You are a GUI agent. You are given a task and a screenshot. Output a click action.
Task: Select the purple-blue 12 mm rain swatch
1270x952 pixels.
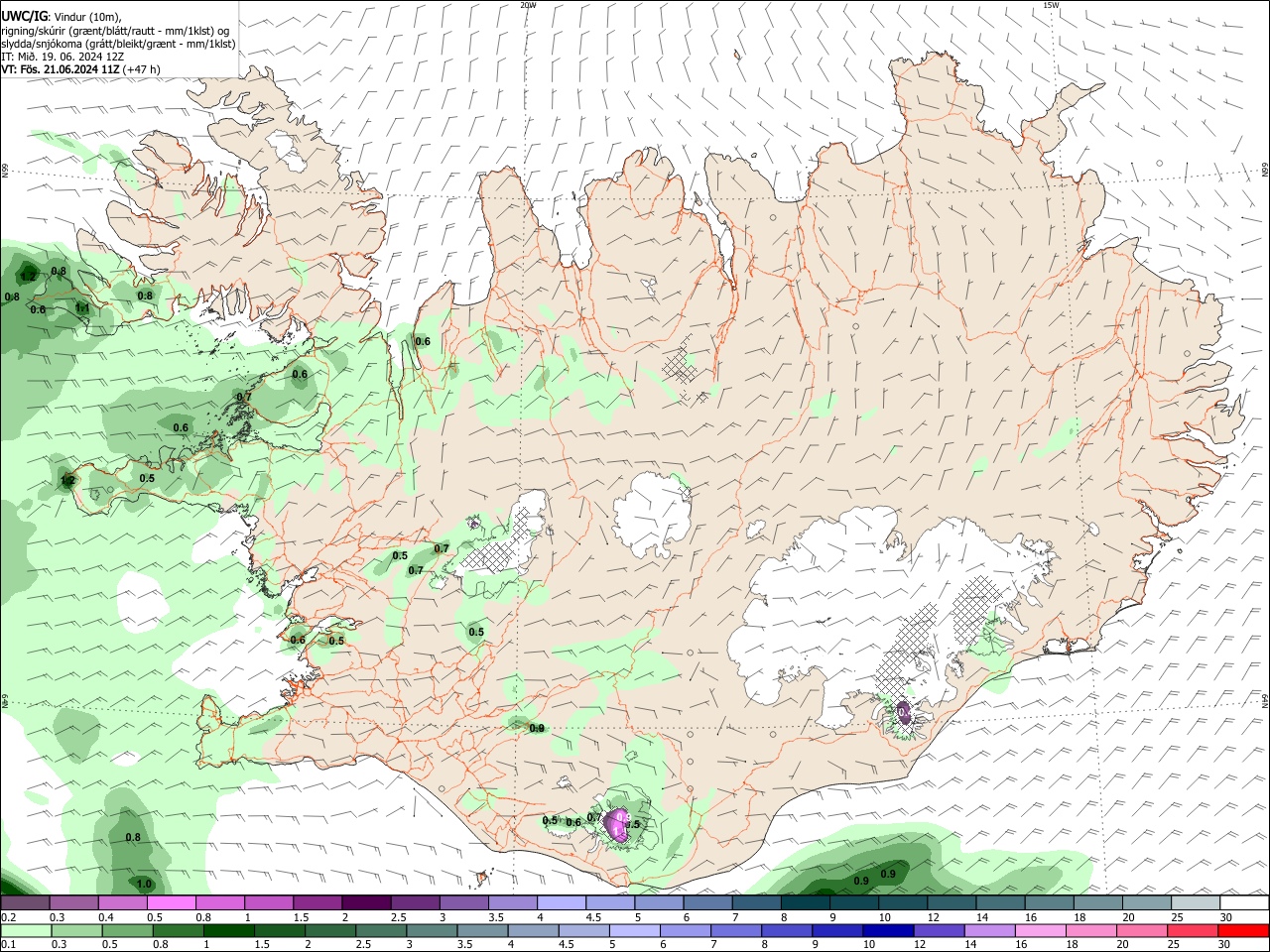click(940, 931)
